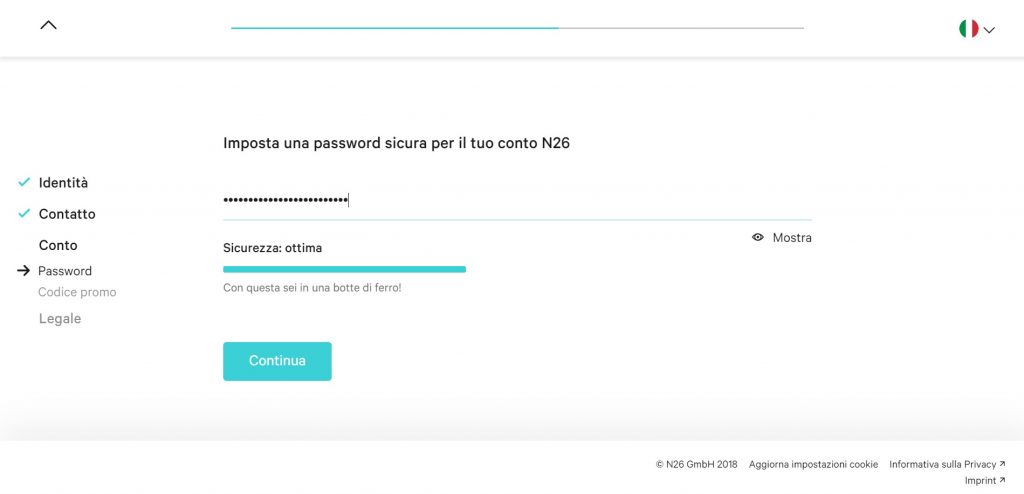
Task: Click the password strength bar
Action: (x=344, y=269)
